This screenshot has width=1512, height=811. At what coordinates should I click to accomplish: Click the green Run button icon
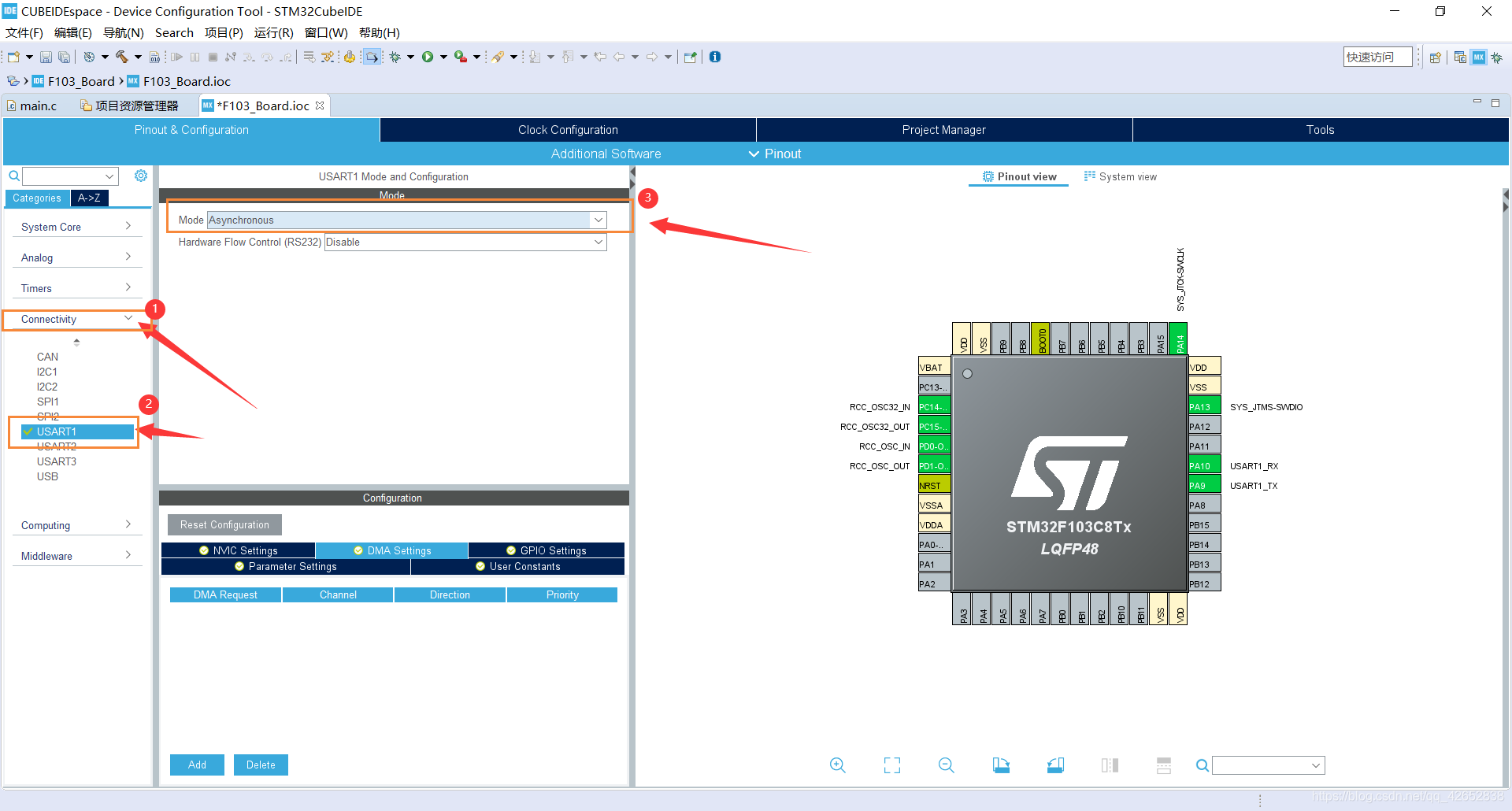pos(428,57)
